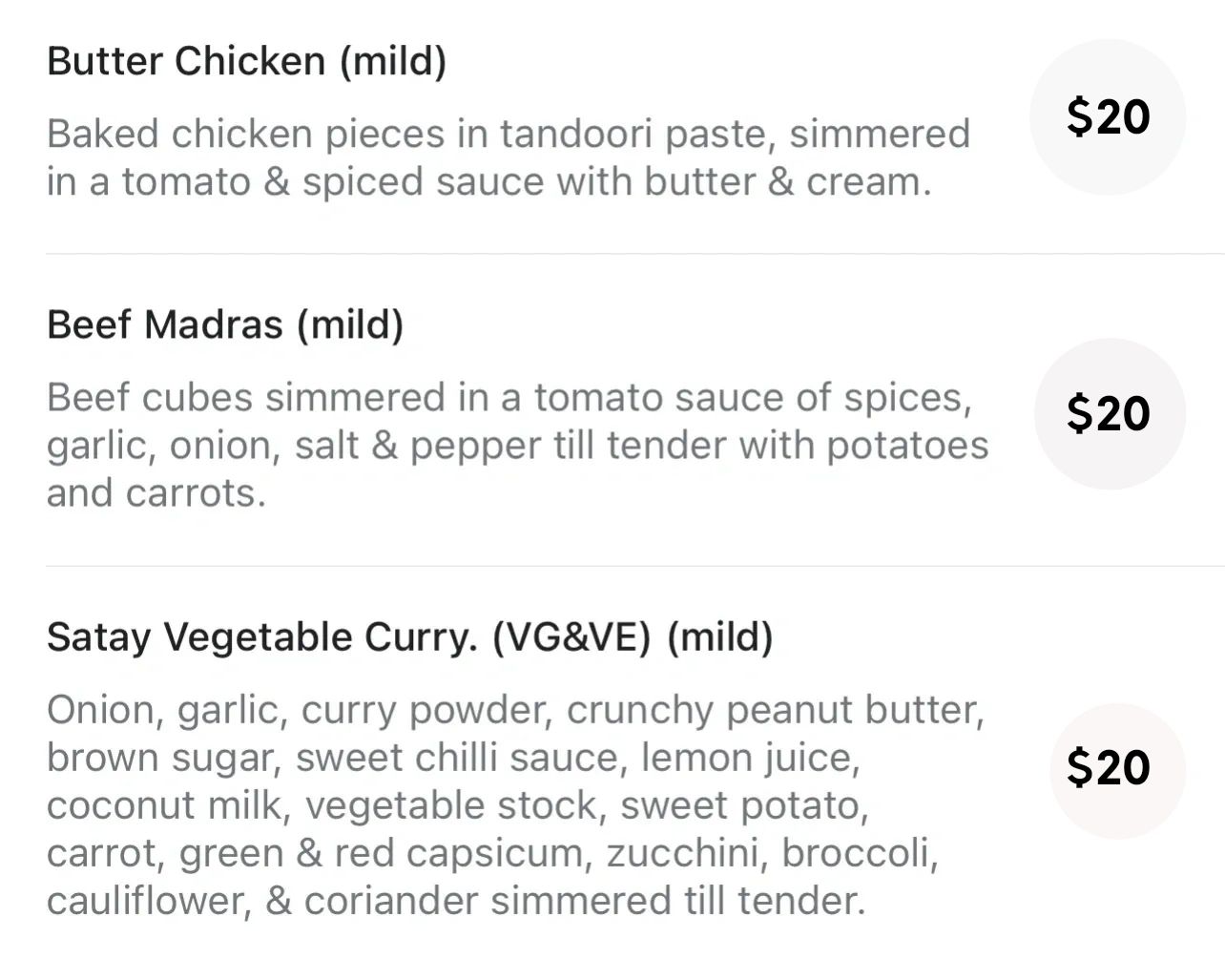Click the (VG&VE) dietary tag

[571, 637]
